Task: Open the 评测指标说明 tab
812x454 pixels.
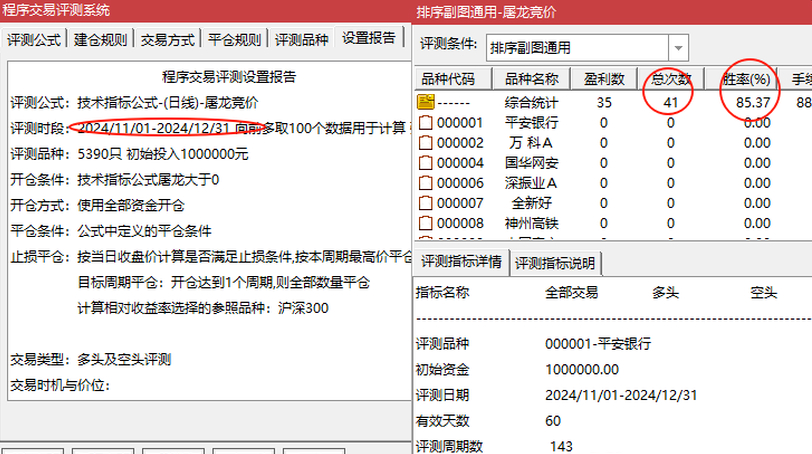Action: 555,263
